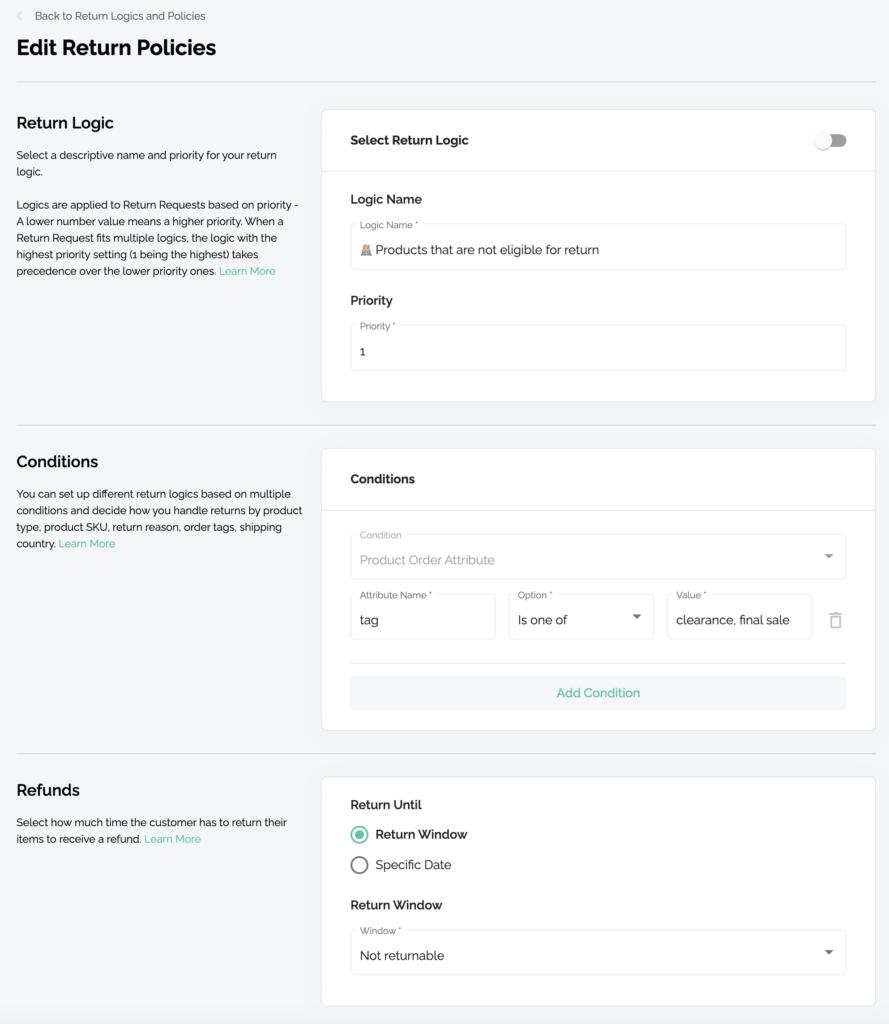The width and height of the screenshot is (889, 1024).
Task: Choose the Specific Date radio option
Action: point(359,865)
